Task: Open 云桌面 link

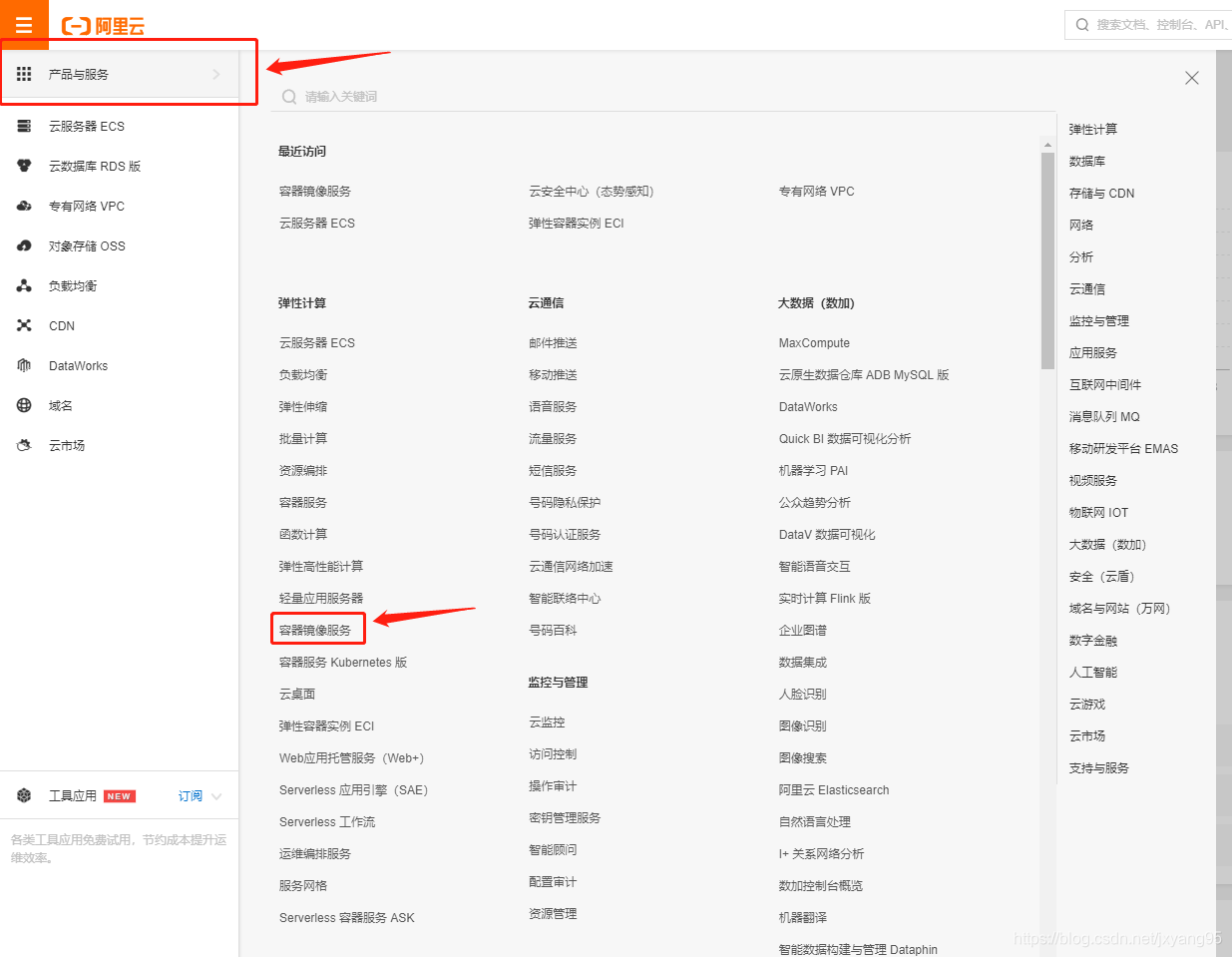Action: (x=297, y=695)
